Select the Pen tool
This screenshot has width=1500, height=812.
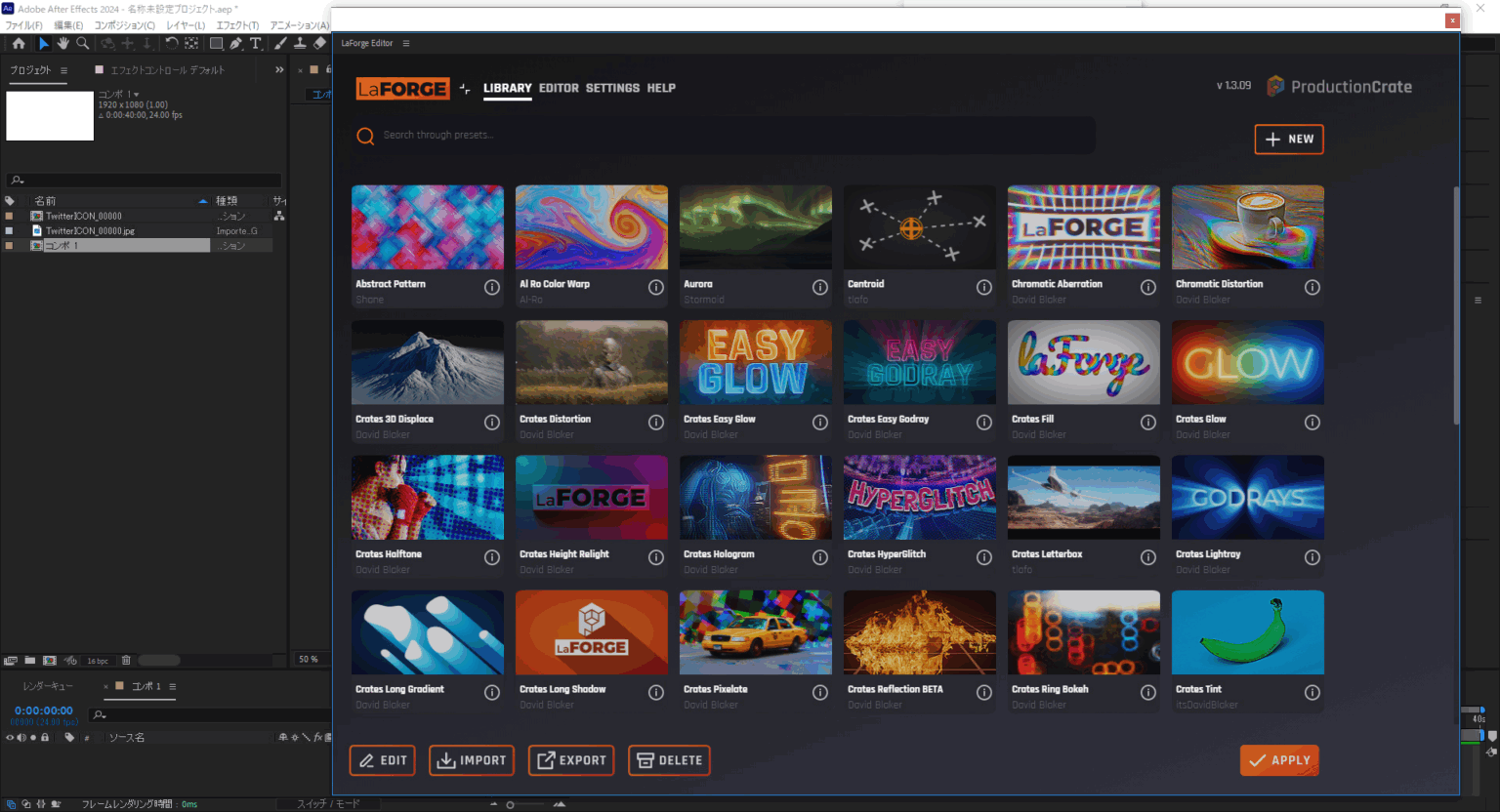236,44
